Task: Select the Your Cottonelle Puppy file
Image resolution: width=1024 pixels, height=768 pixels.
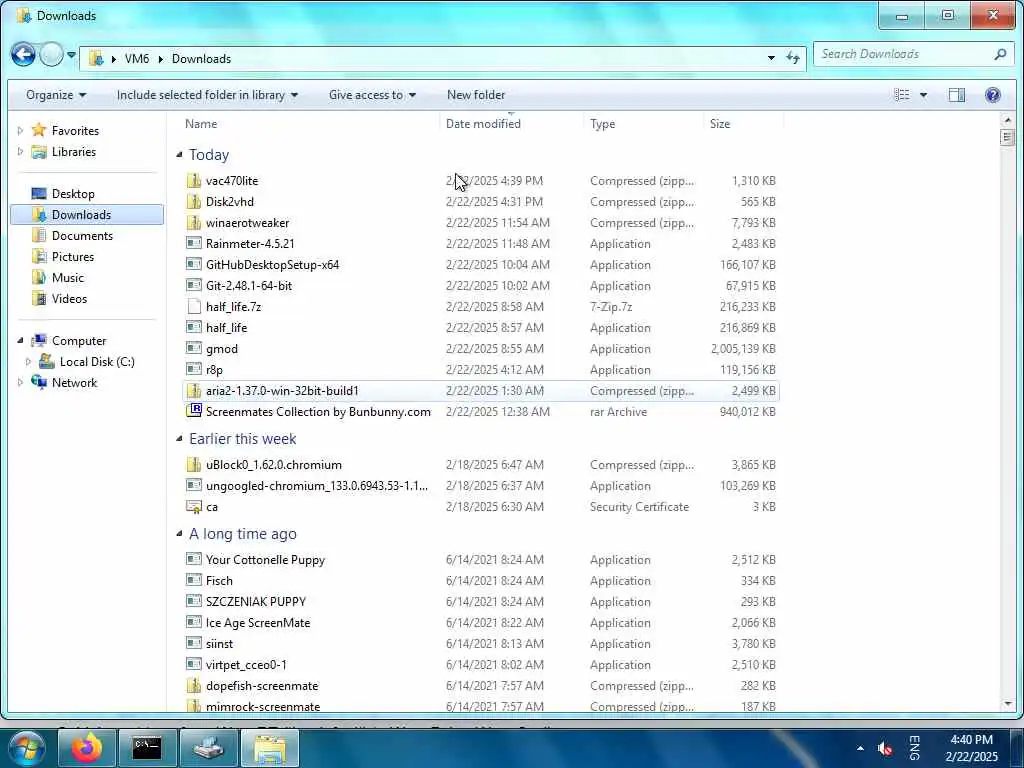Action: coord(264,560)
